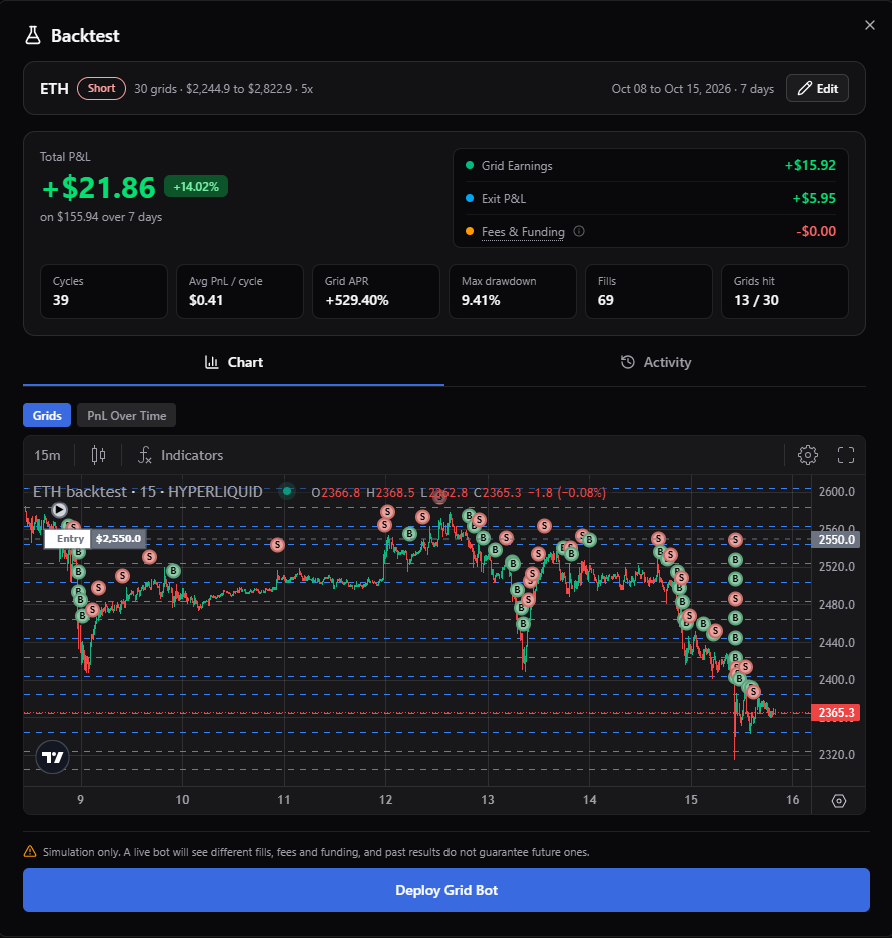Click the TradingView logo on the chart
This screenshot has height=938, width=892.
(x=53, y=757)
